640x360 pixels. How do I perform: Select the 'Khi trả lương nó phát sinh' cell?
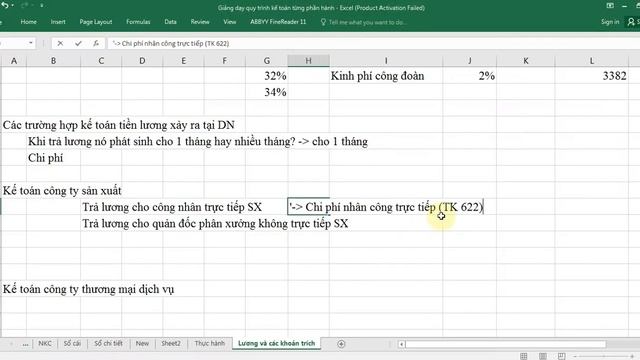pyautogui.click(x=198, y=142)
